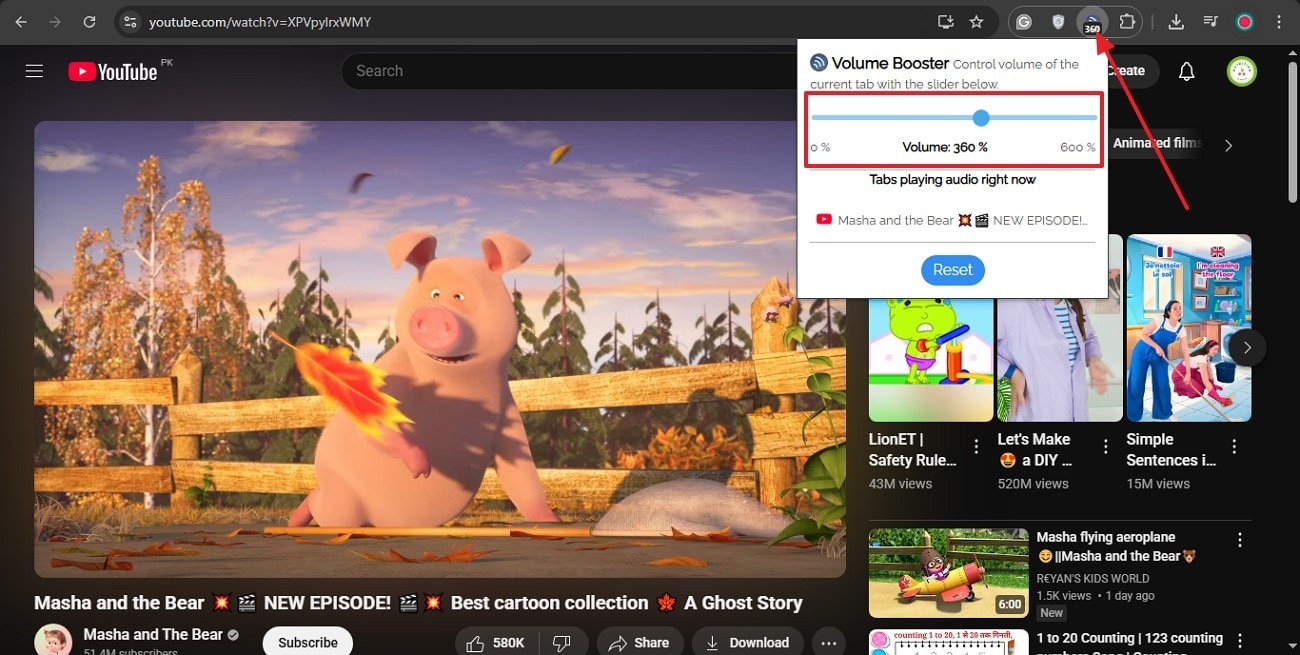Open options for 1 to 20 Counting video
Image resolution: width=1300 pixels, height=655 pixels.
(1240, 640)
